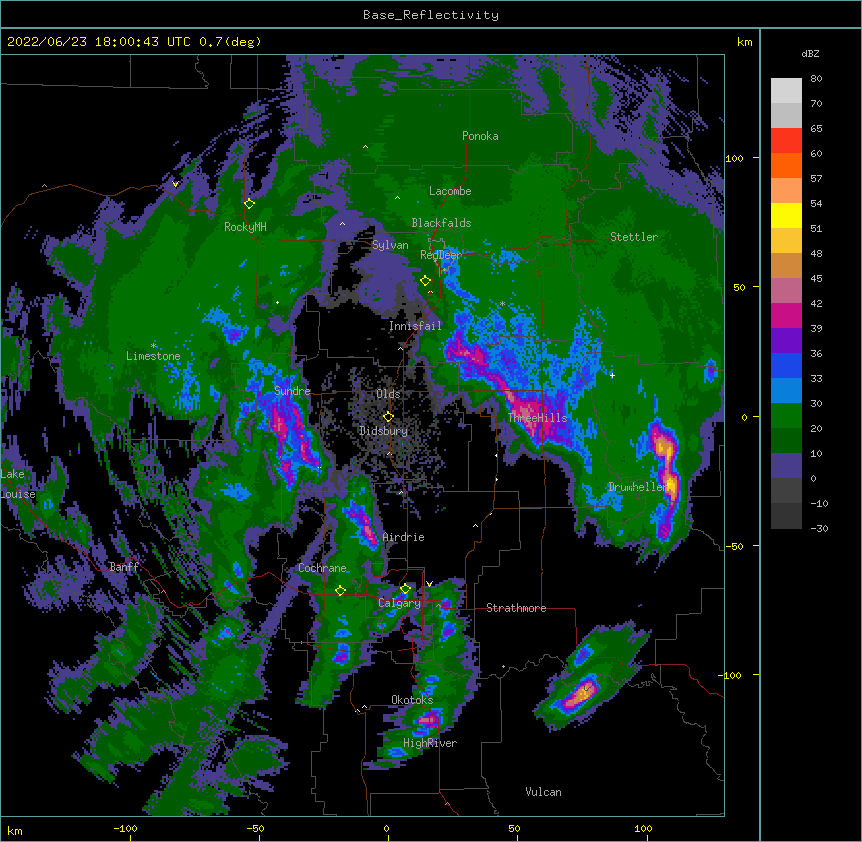This screenshot has height=842, width=862.
Task: Click the Ponoka city label
Action: 480,136
